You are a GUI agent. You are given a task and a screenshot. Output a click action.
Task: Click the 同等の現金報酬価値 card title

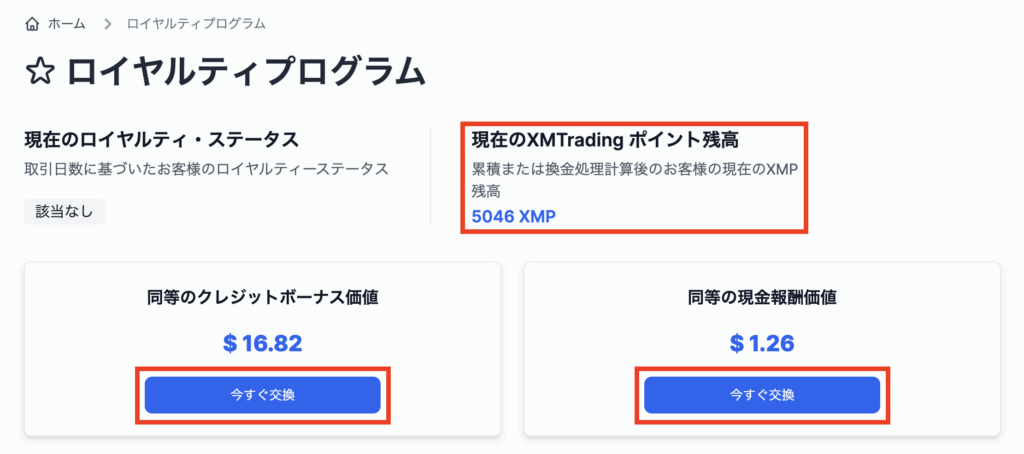point(762,299)
